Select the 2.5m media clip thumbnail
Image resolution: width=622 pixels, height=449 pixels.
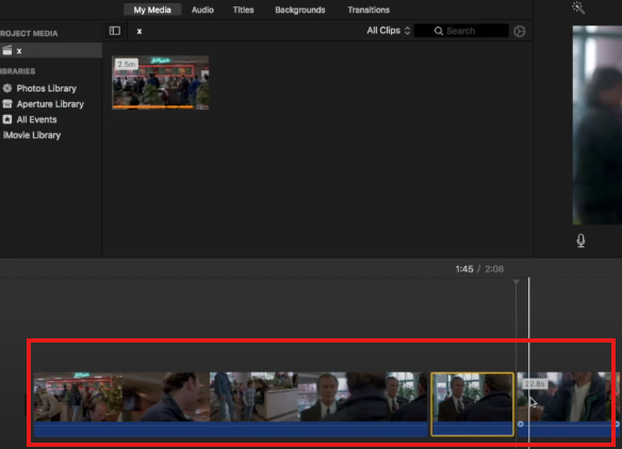[160, 83]
